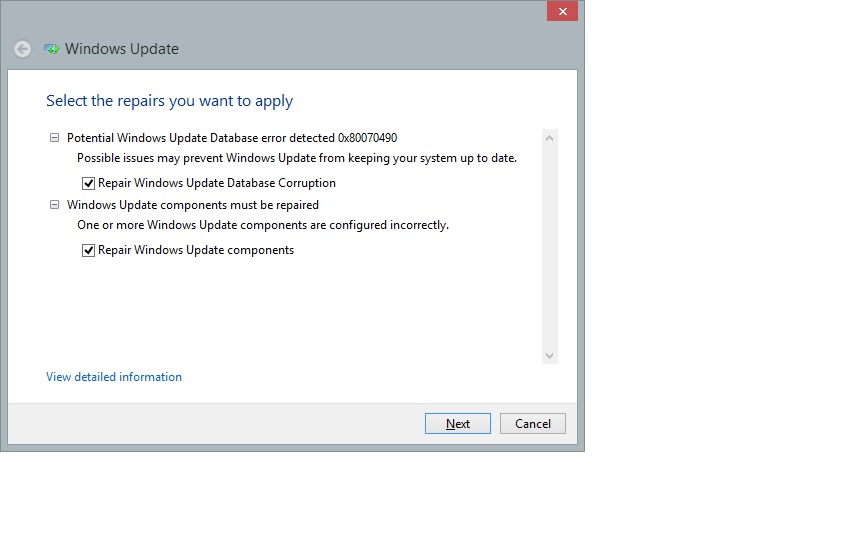This screenshot has width=864, height=540.
Task: Open the View detailed information link
Action: [114, 377]
